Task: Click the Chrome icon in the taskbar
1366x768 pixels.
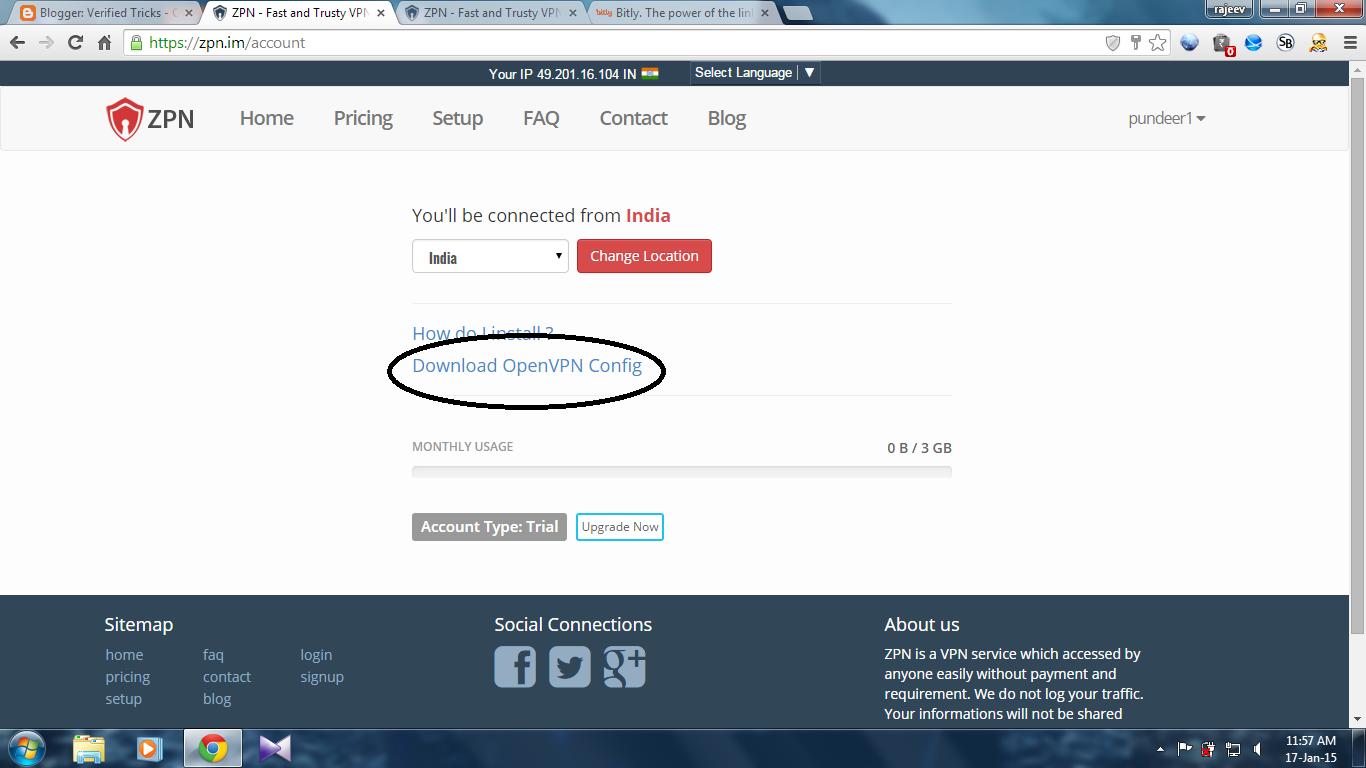Action: (212, 748)
